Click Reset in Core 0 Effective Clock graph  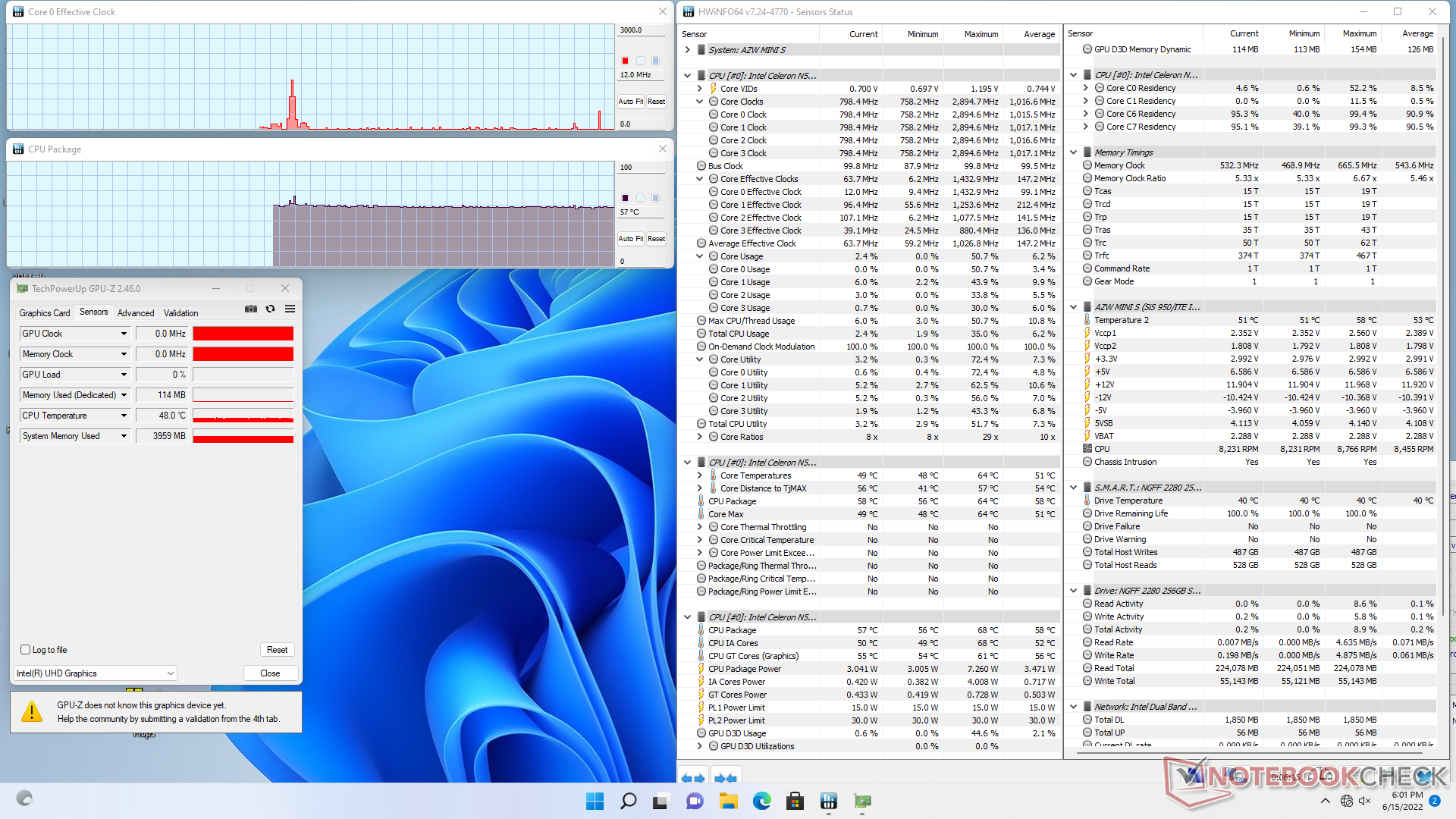click(x=656, y=102)
